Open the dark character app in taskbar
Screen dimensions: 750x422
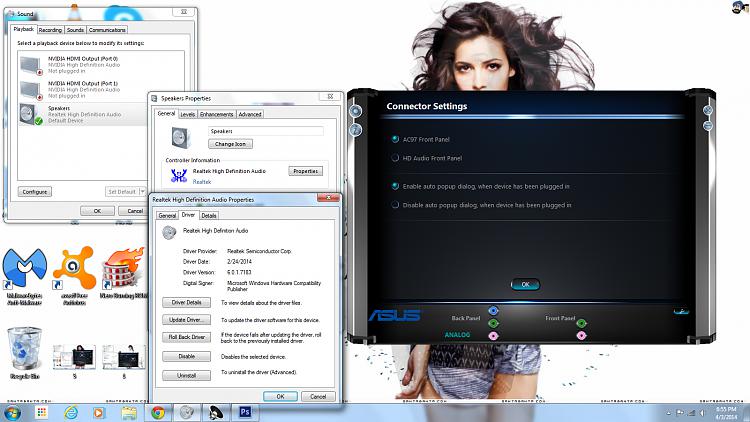(x=216, y=412)
